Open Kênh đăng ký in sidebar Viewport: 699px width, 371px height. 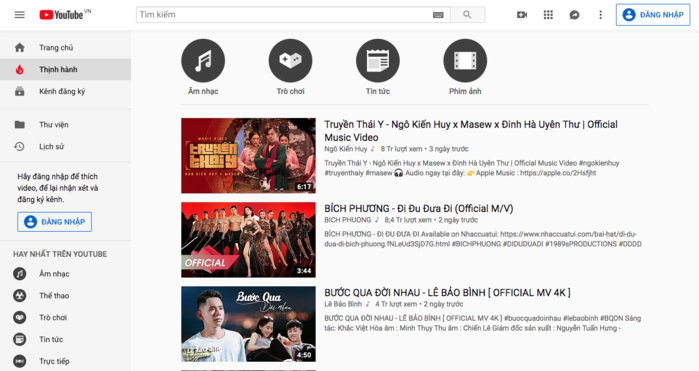tap(66, 91)
